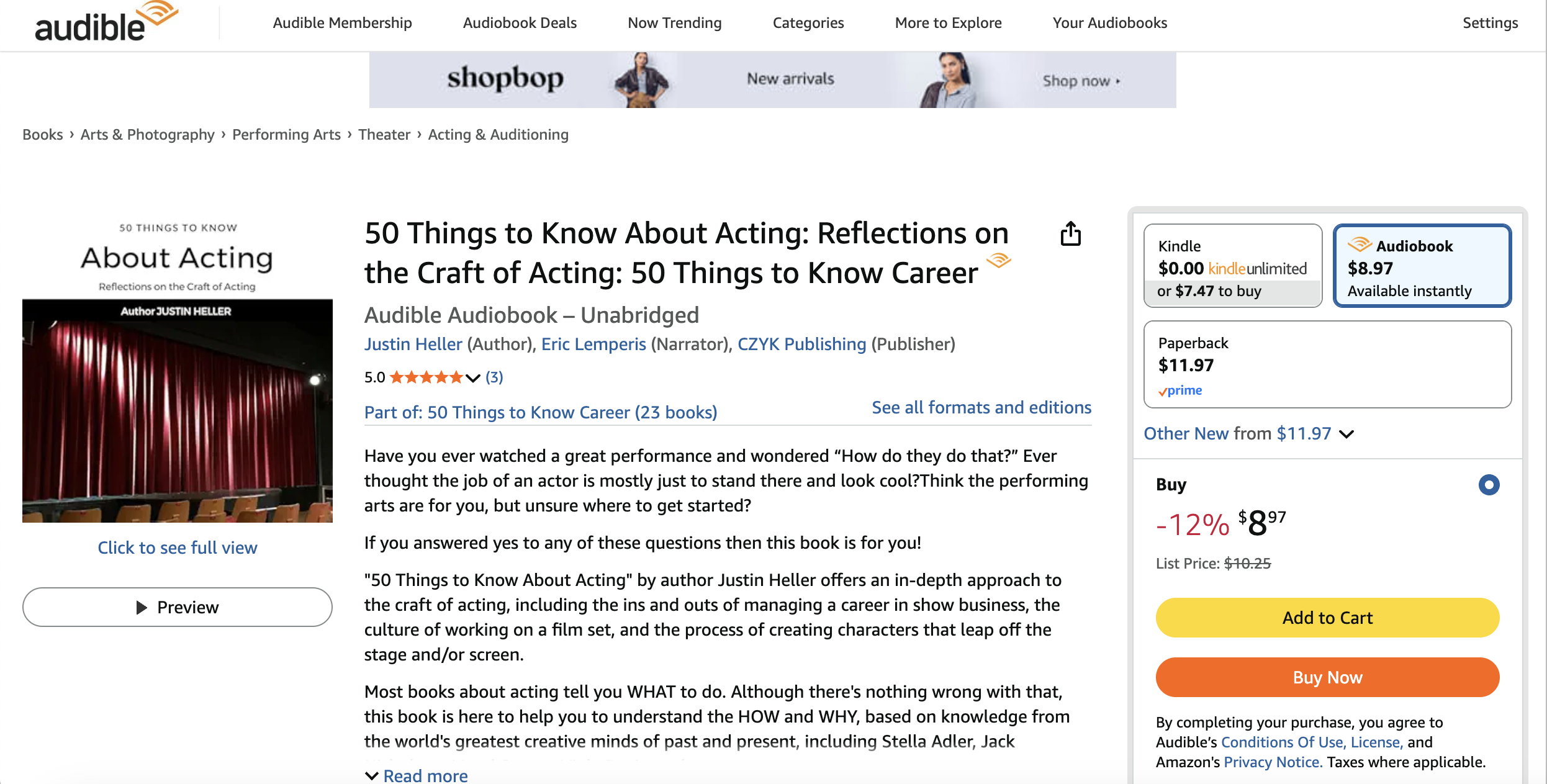The width and height of the screenshot is (1547, 784).
Task: Open the share icon beside the title
Action: [x=1071, y=234]
